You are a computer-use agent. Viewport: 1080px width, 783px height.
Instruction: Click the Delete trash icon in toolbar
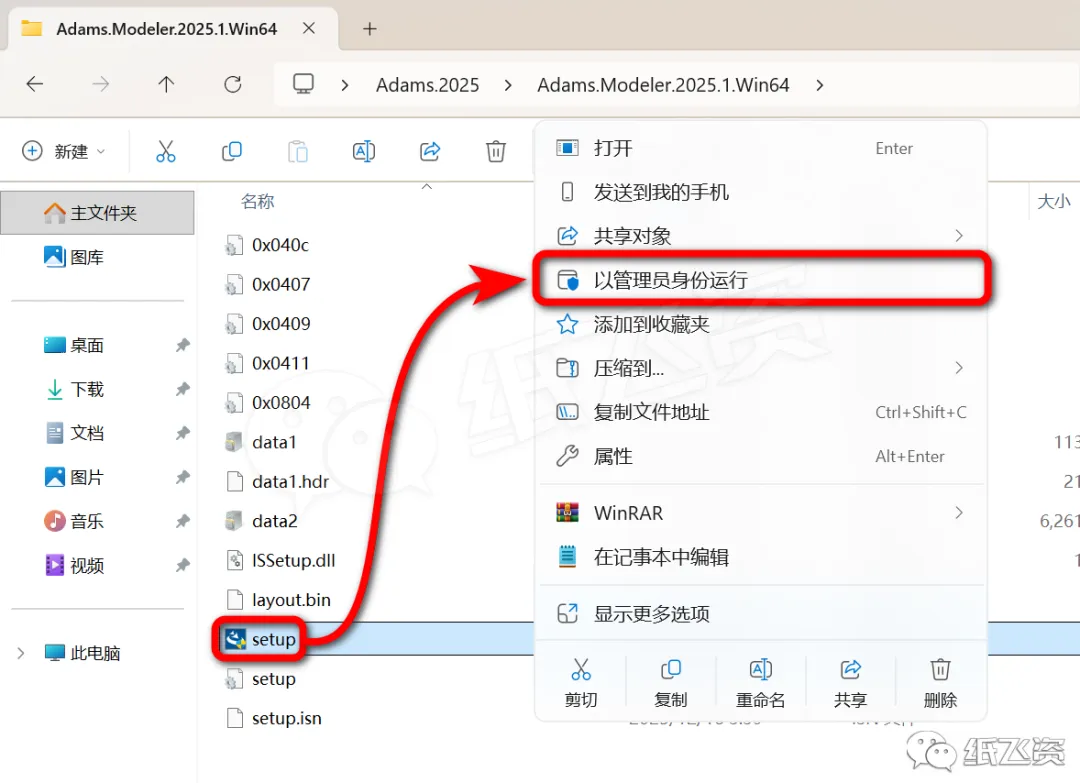496,151
